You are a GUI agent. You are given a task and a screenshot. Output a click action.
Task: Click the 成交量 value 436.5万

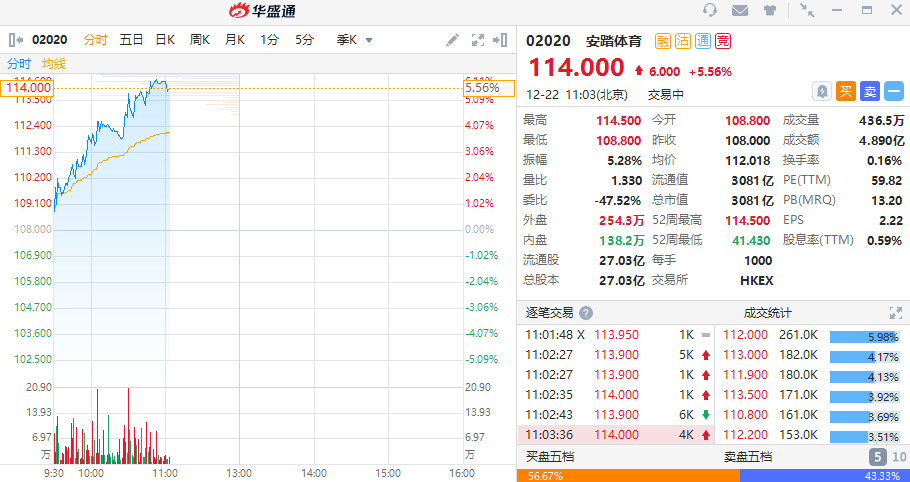click(x=882, y=121)
